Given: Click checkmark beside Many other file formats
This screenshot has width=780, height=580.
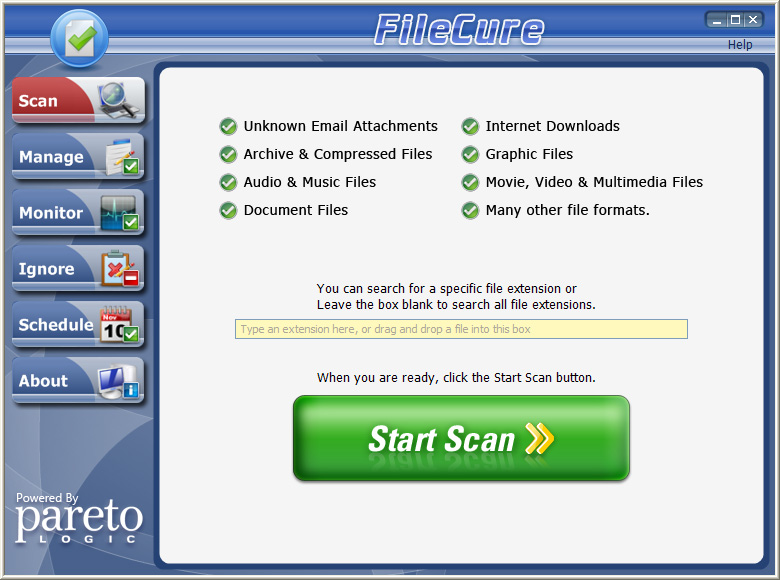Looking at the screenshot, I should (470, 210).
